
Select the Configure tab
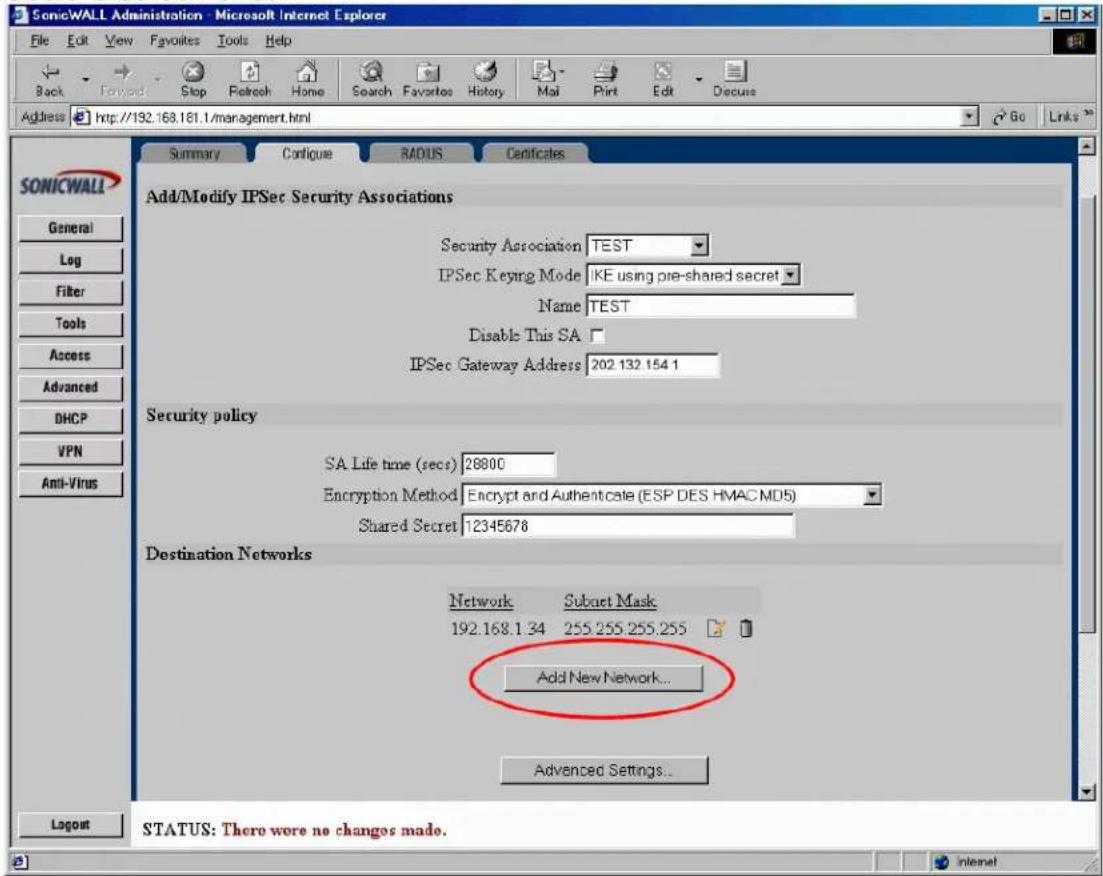pos(307,153)
